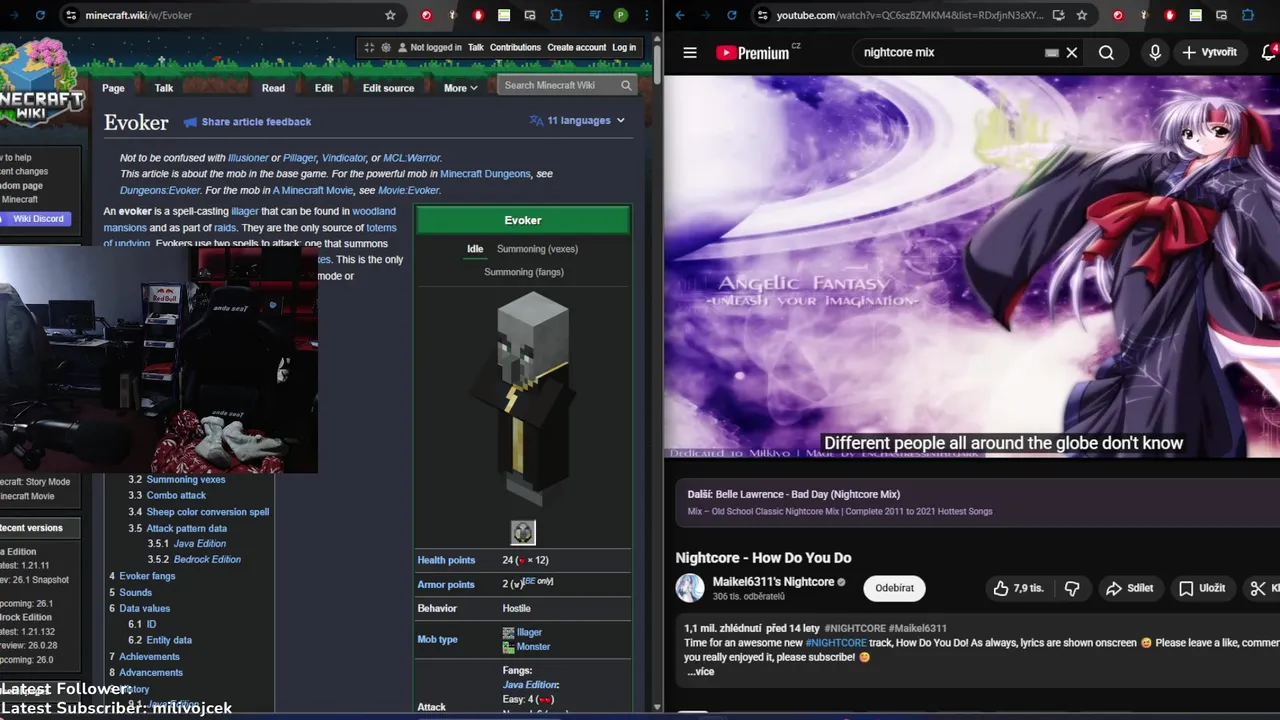Image resolution: width=1280 pixels, height=720 pixels.
Task: Jump to contents entry Sheep color conversion spell
Action: point(207,512)
